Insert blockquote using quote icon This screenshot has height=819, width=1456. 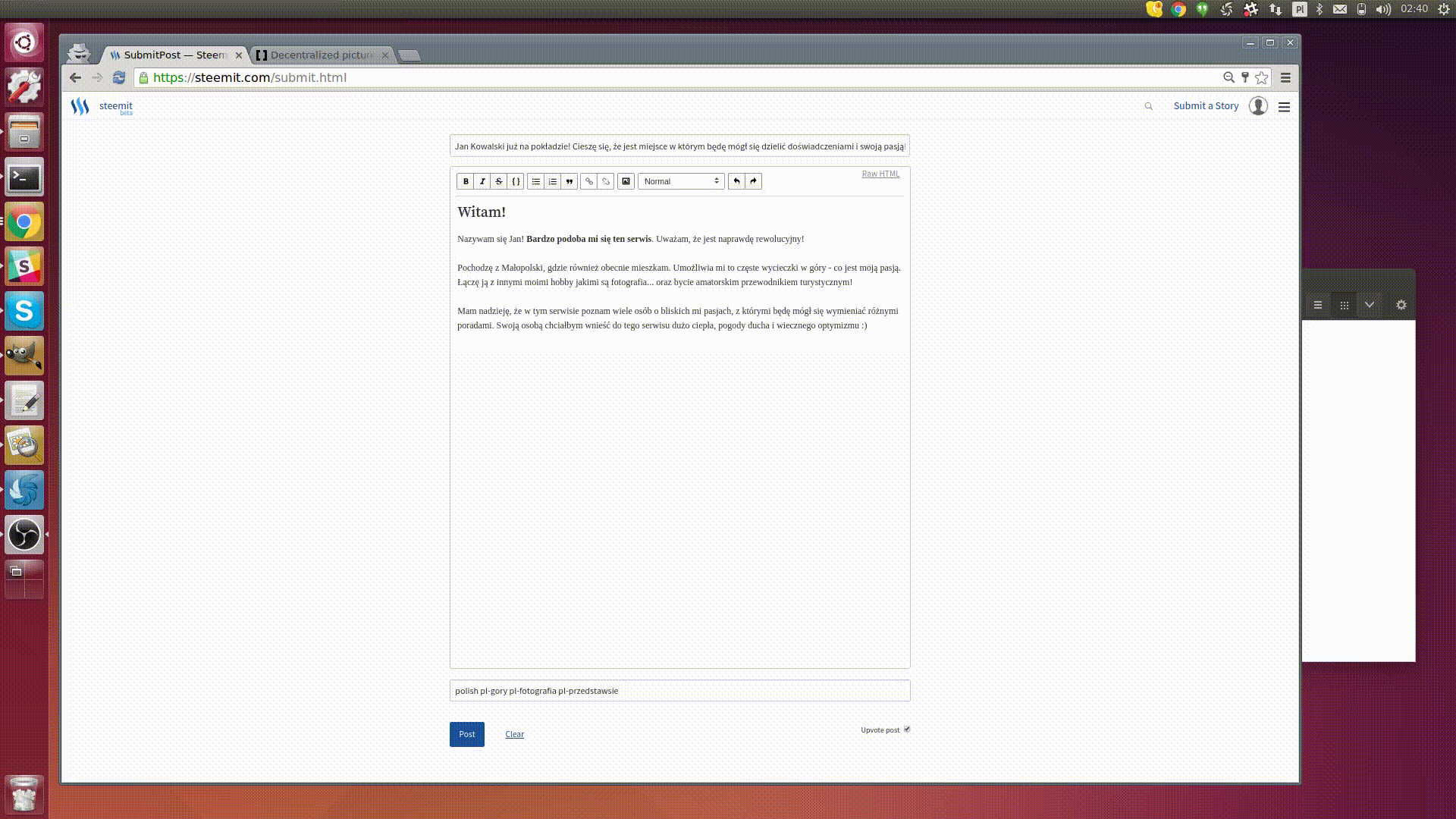(x=570, y=181)
